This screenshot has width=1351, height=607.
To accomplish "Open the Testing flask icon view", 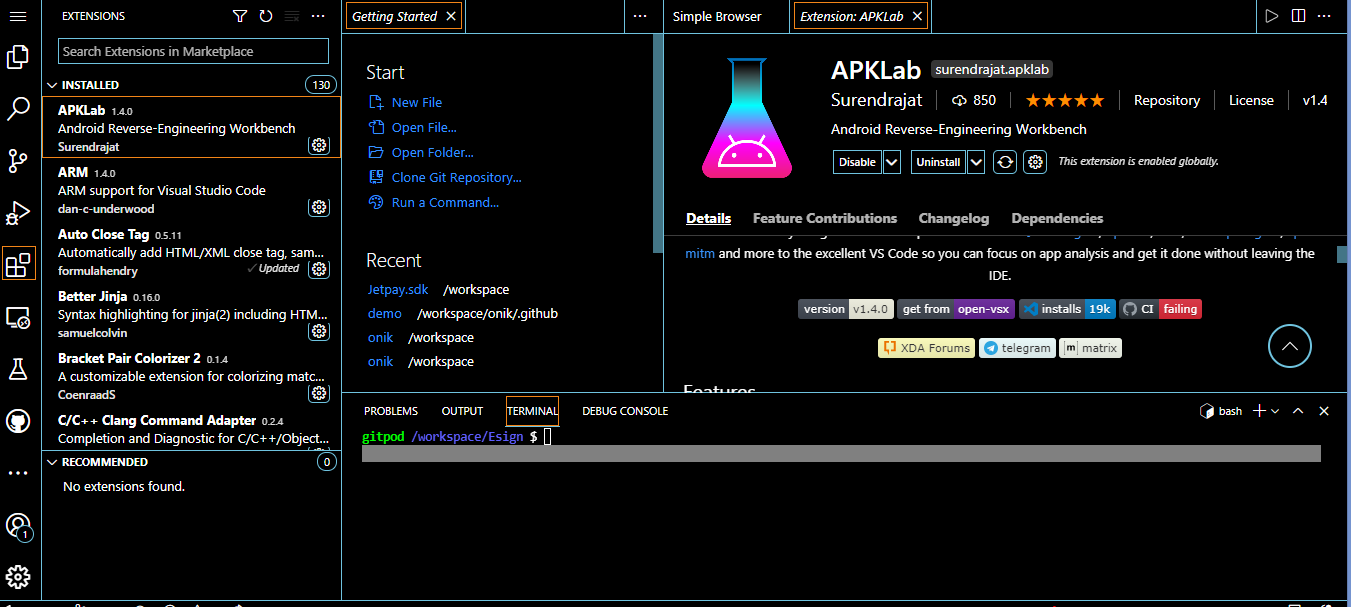I will [18, 369].
